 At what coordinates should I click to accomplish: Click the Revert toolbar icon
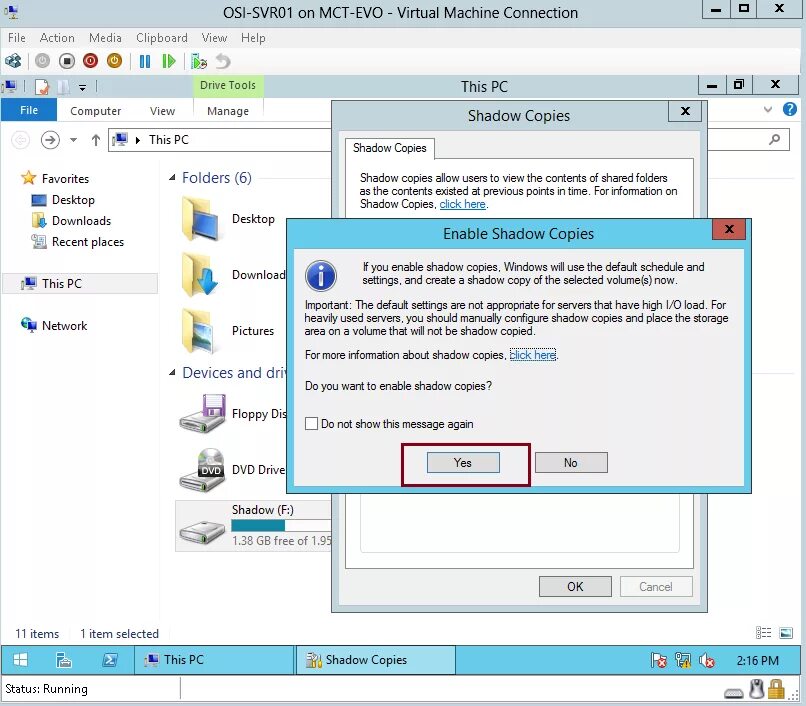(223, 61)
